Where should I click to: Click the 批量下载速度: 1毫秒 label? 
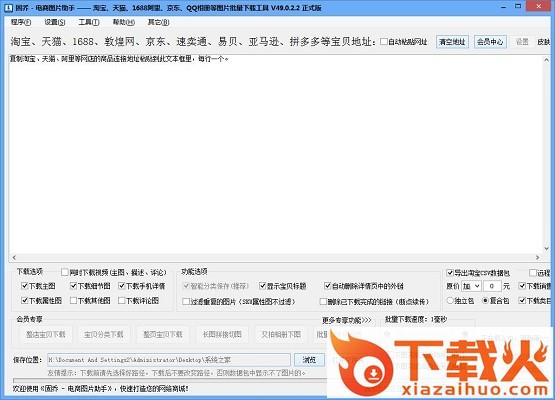[416, 319]
